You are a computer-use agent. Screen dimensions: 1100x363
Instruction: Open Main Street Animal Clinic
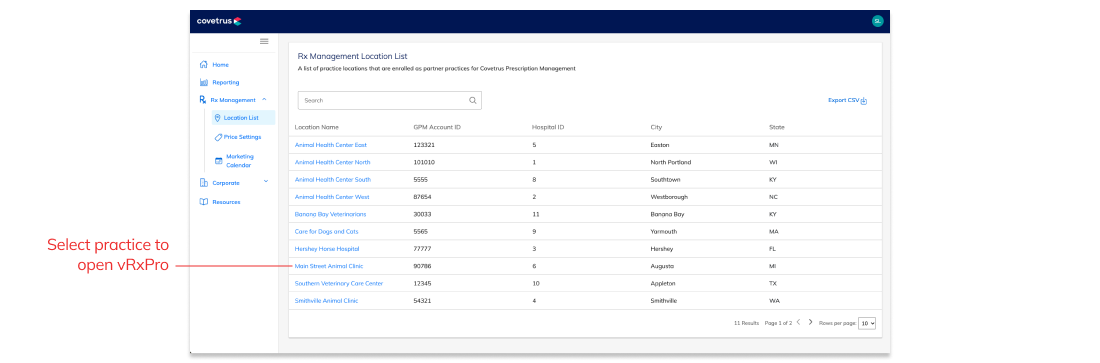tap(329, 266)
